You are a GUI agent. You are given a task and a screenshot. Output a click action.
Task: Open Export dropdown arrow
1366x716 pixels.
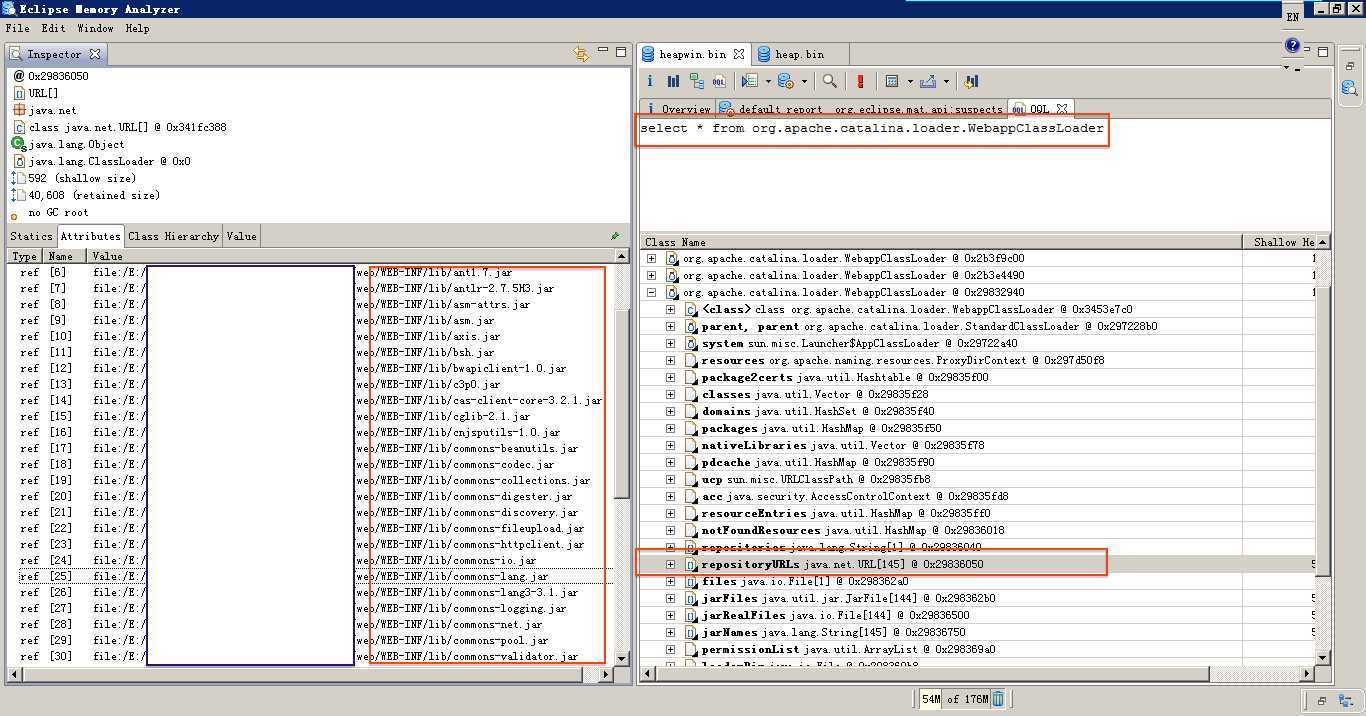click(x=945, y=81)
